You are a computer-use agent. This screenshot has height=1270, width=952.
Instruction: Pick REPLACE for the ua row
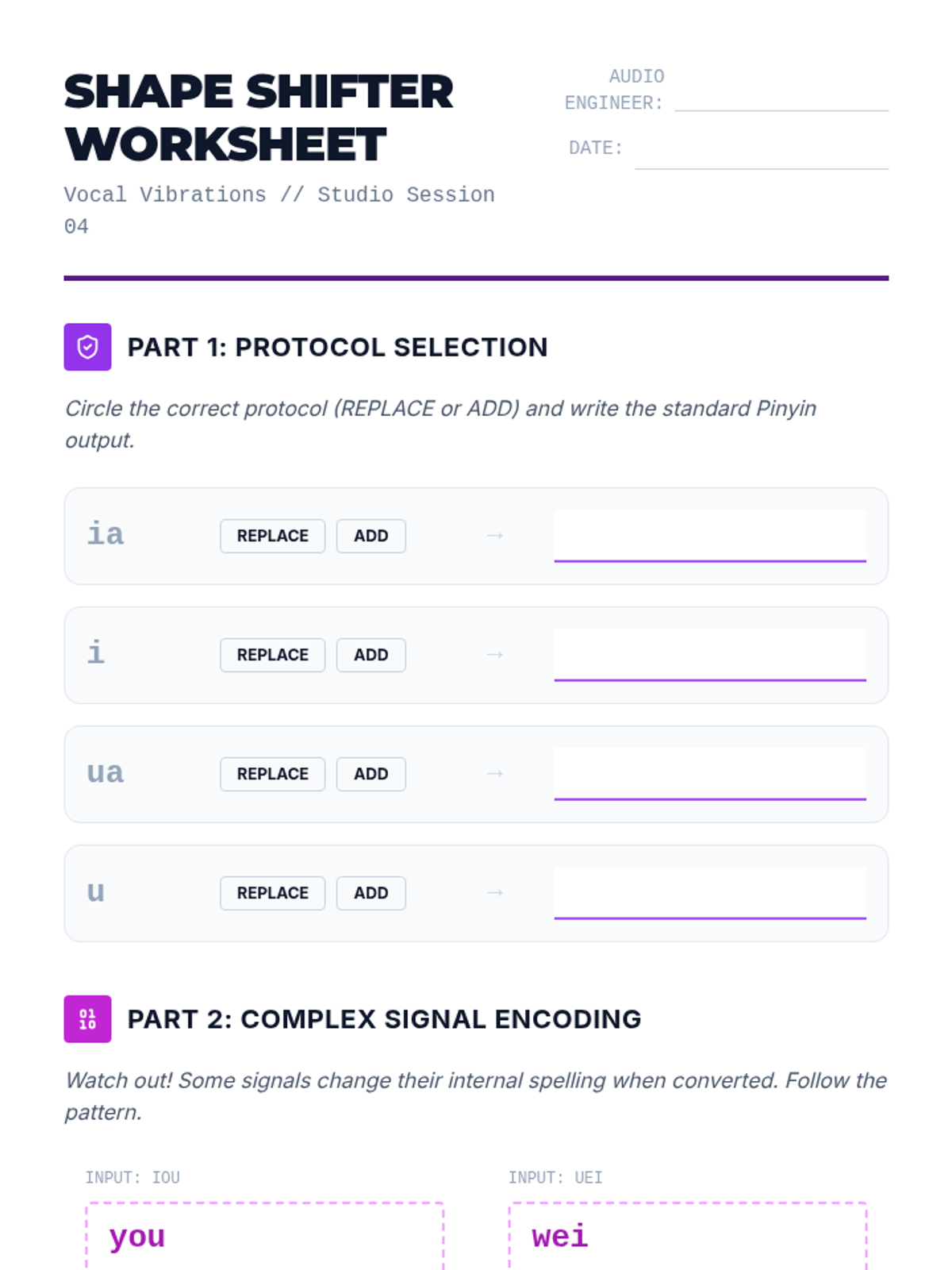[x=272, y=774]
